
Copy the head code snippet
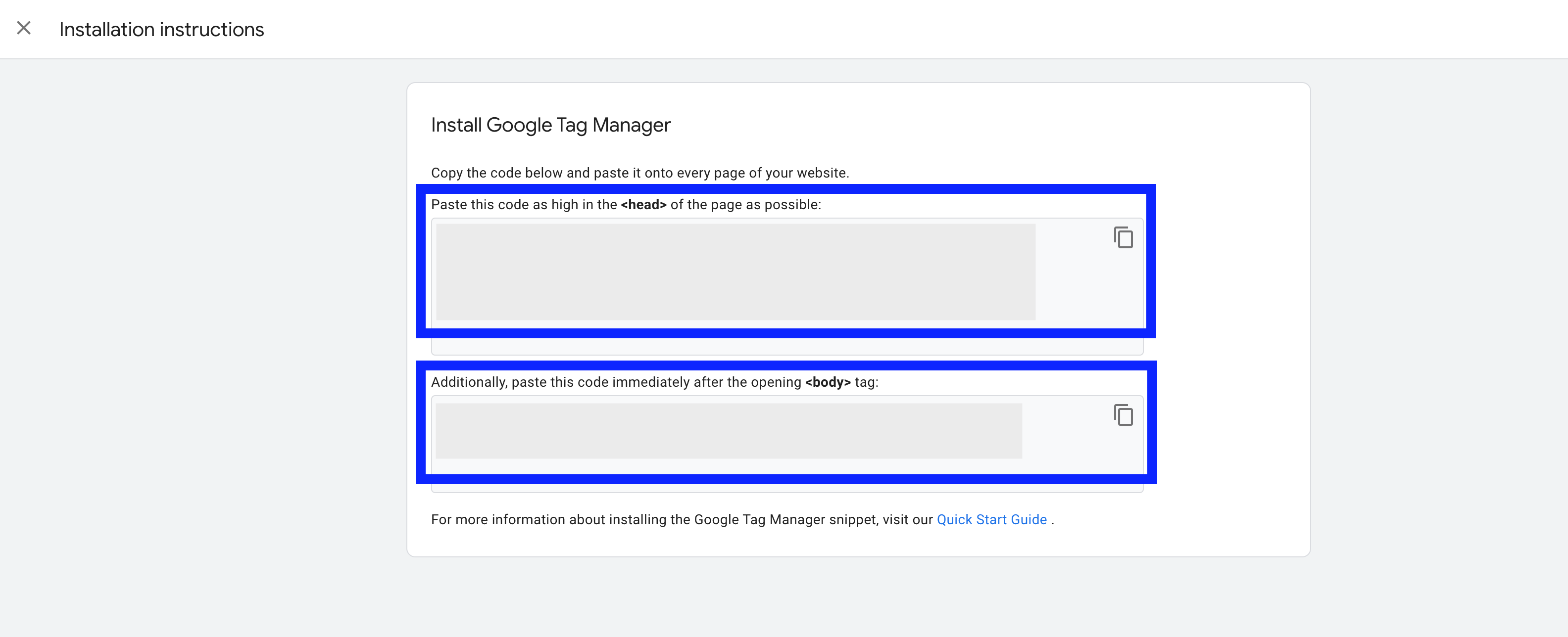[1123, 237]
